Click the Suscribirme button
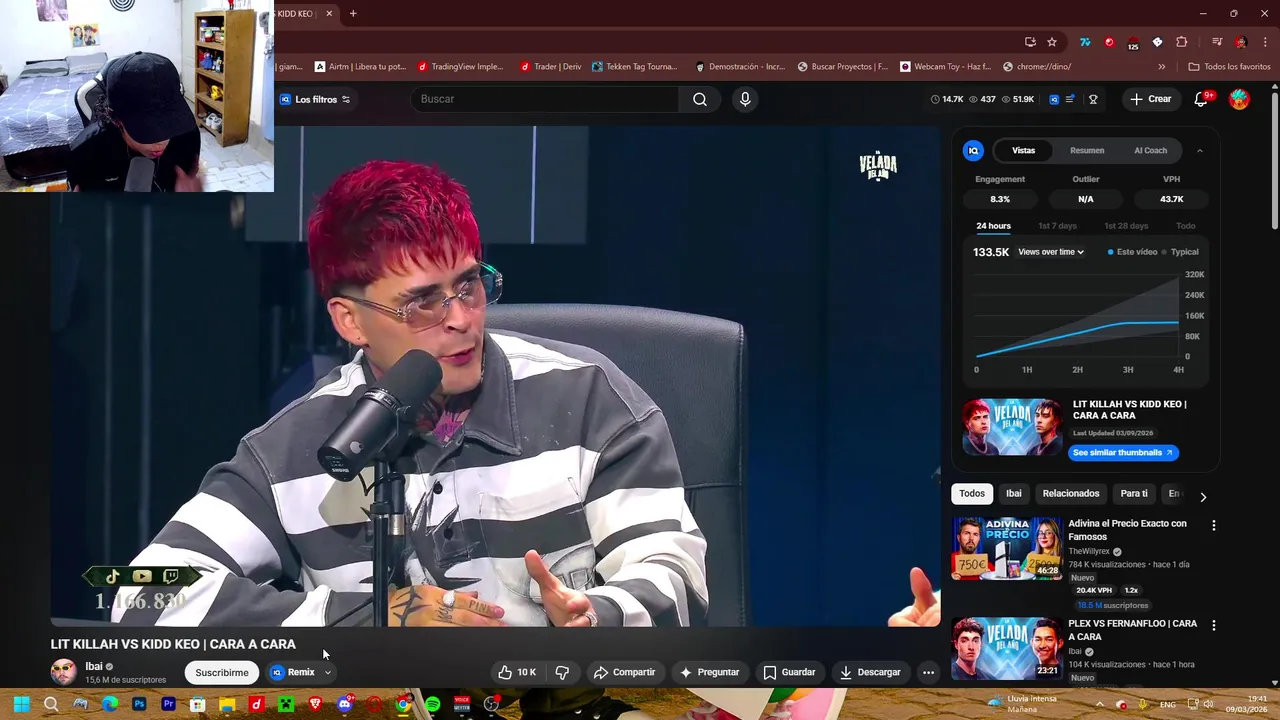Viewport: 1280px width, 720px height. coord(222,672)
